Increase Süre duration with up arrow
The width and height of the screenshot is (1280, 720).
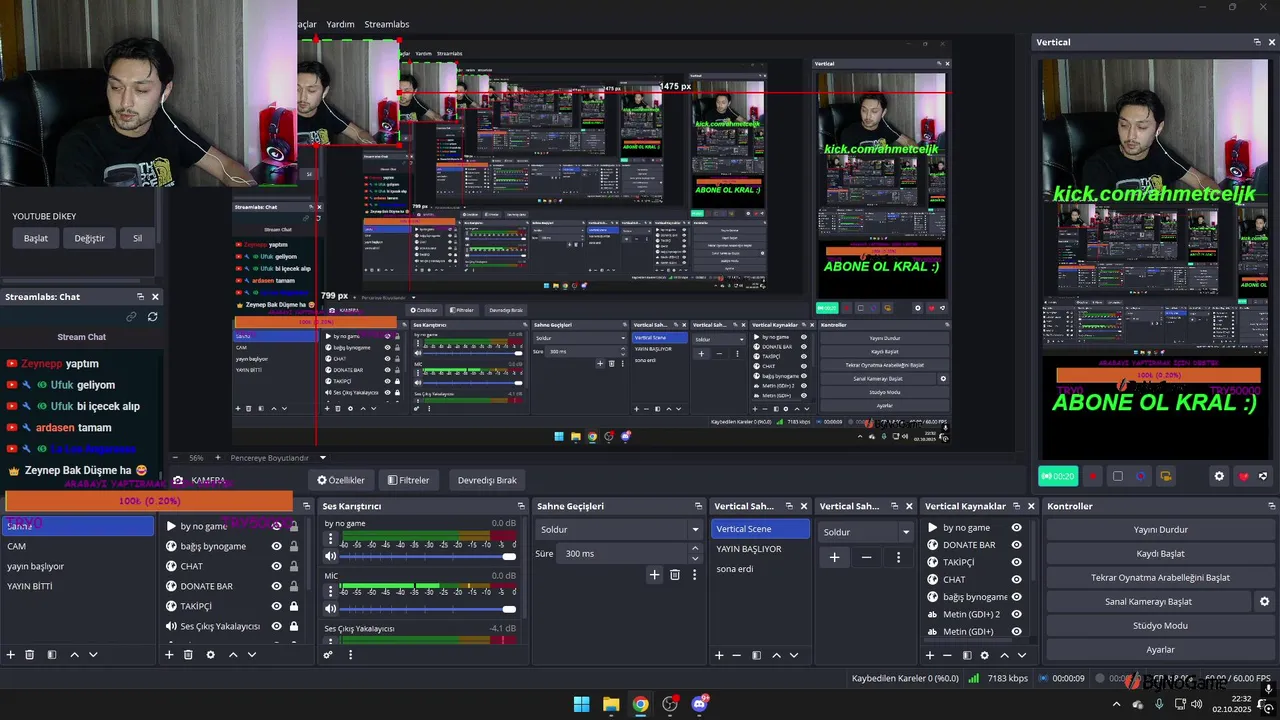695,548
